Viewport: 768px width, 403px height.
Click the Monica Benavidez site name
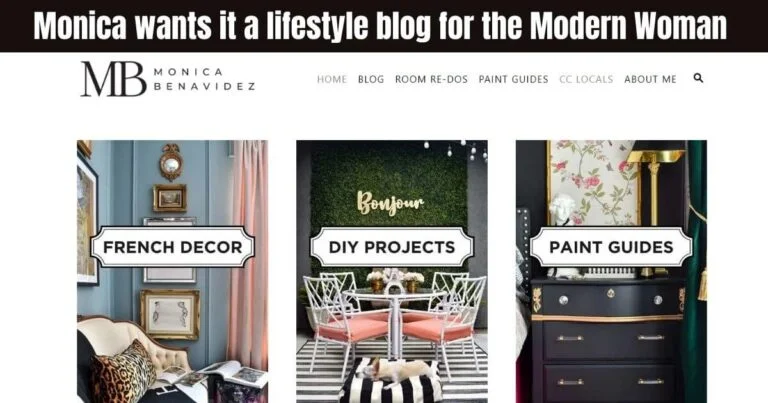(x=204, y=79)
